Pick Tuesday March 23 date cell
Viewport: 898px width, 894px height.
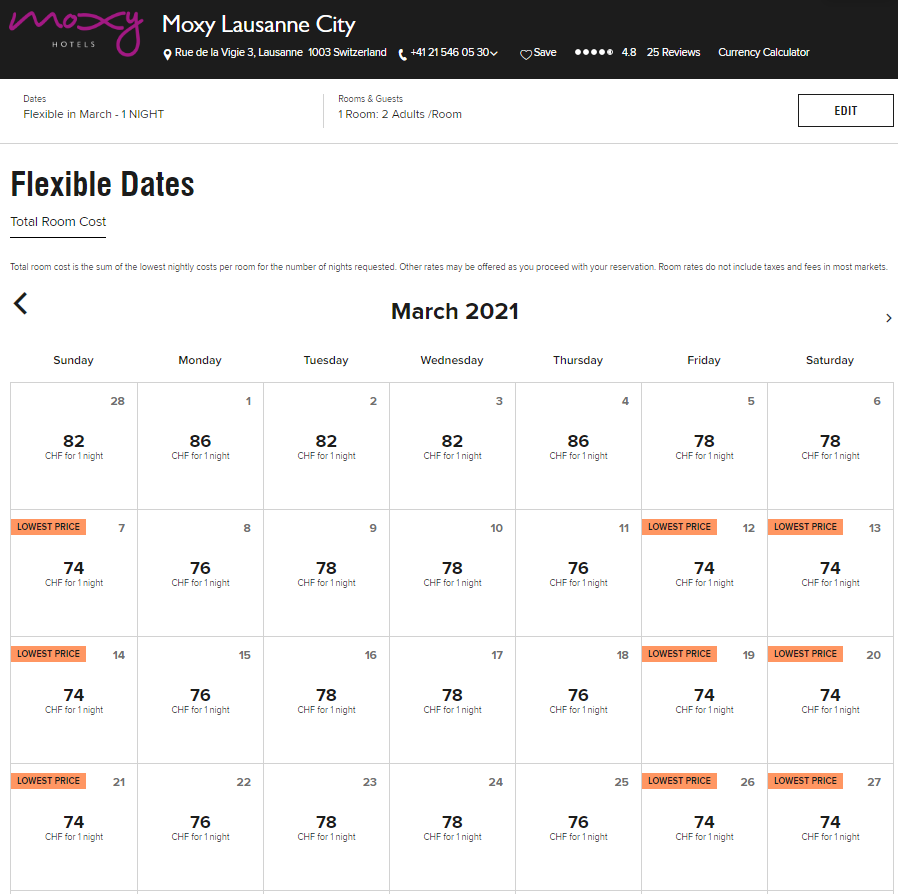tap(326, 828)
